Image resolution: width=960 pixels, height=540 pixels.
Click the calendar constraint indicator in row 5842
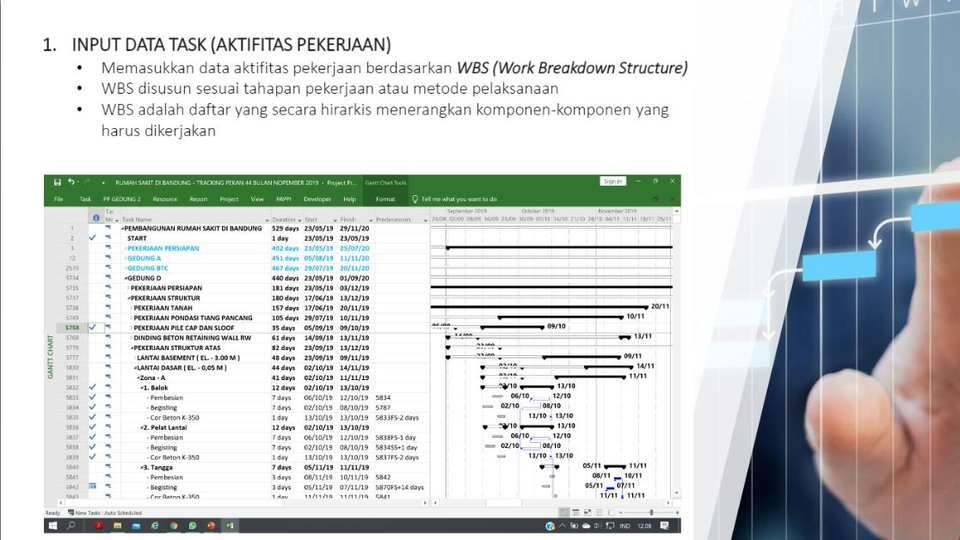point(92,487)
